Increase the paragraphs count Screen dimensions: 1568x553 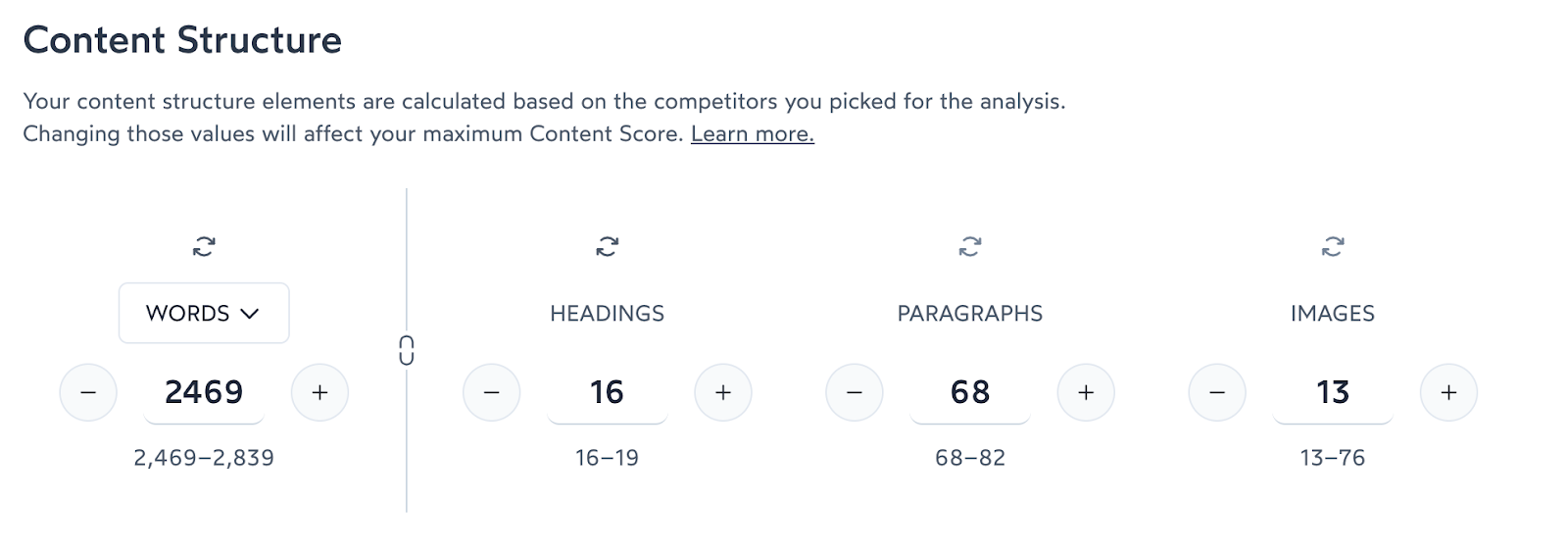(x=1086, y=392)
